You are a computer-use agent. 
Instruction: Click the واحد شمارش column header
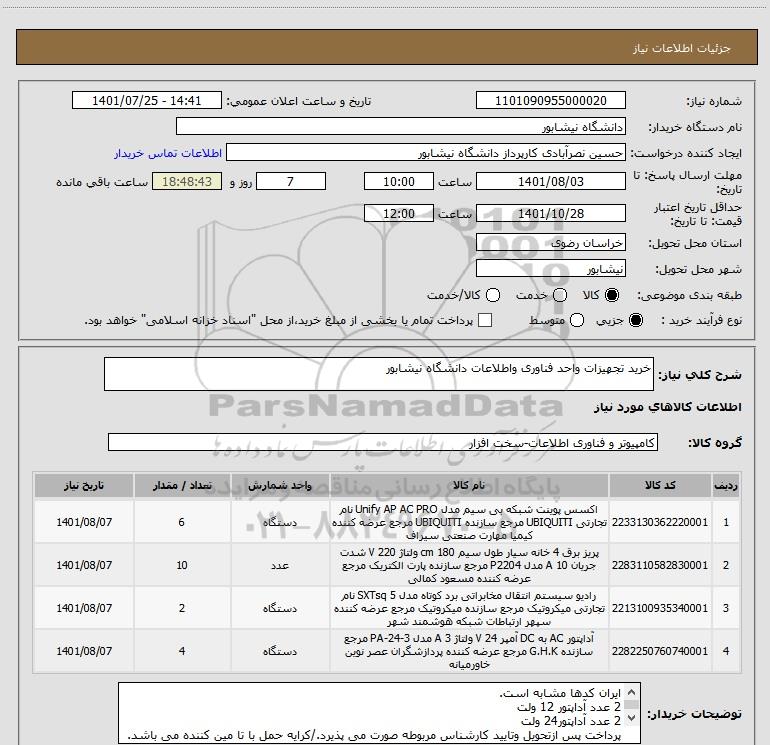pos(280,486)
